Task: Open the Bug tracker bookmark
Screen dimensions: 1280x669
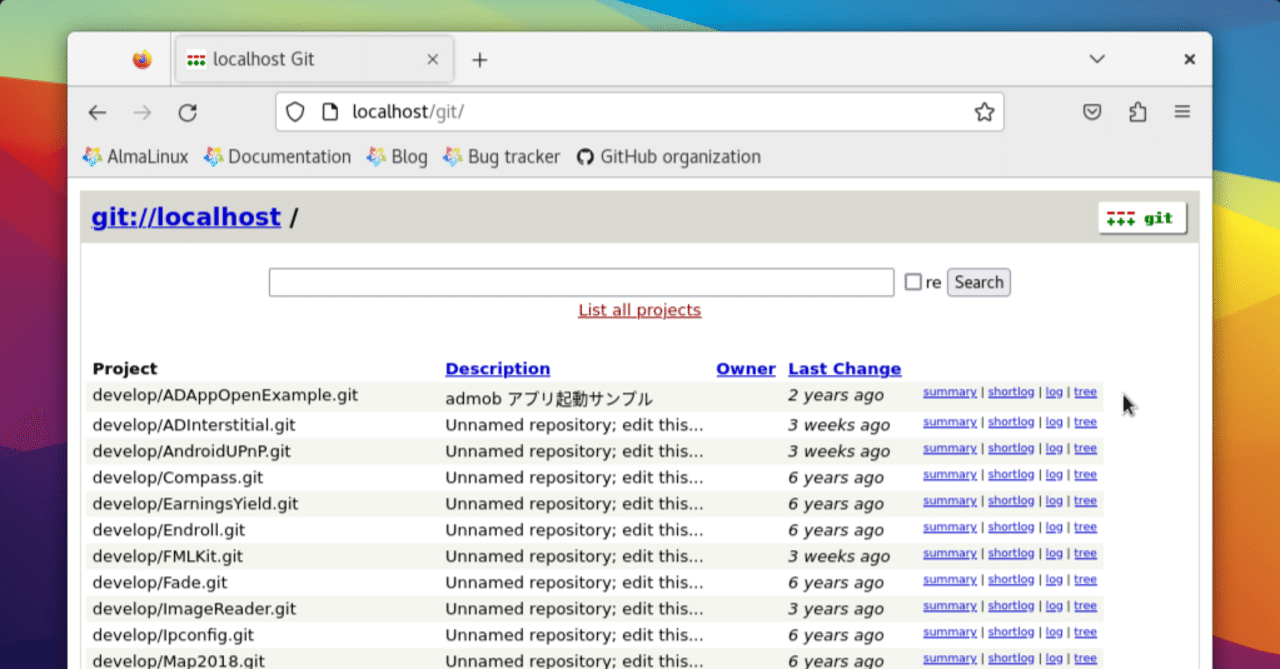Action: coord(512,156)
